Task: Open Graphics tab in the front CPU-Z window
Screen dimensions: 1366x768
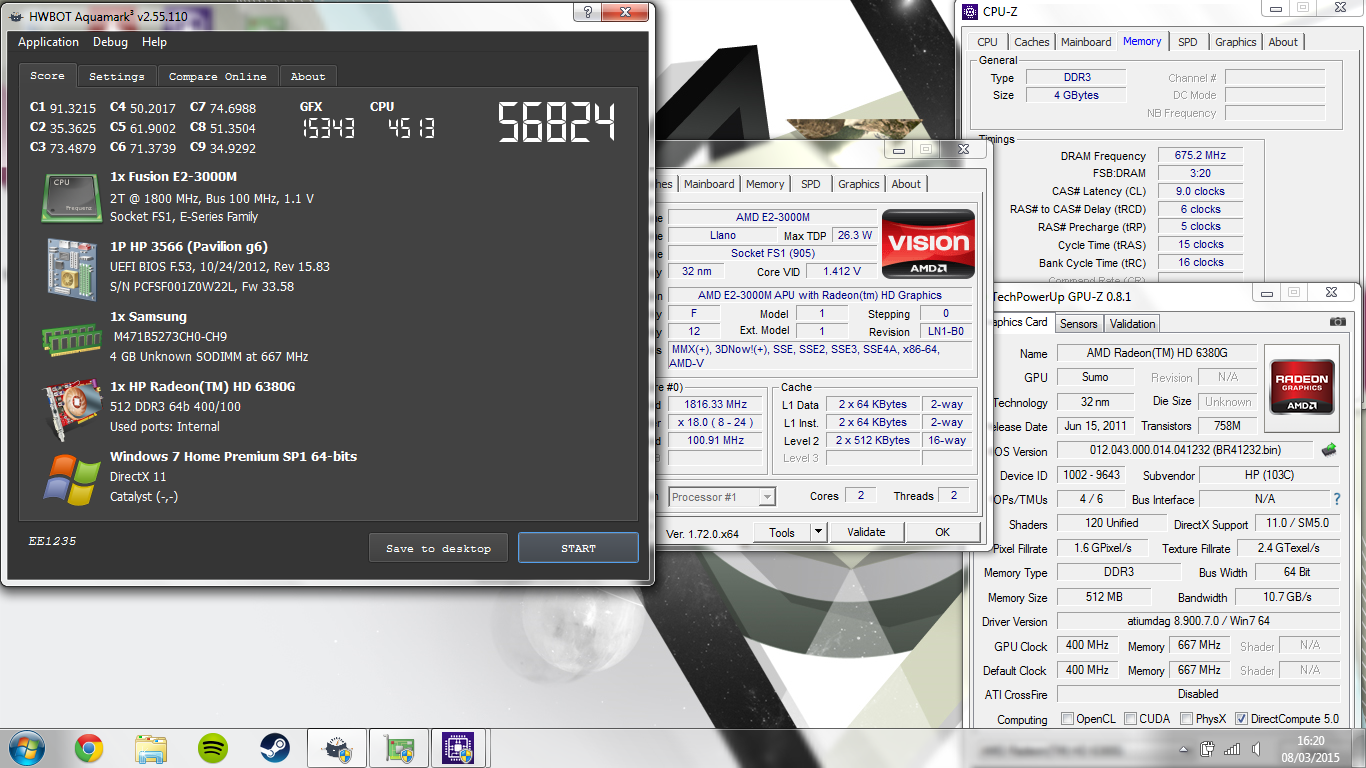Action: pos(859,184)
